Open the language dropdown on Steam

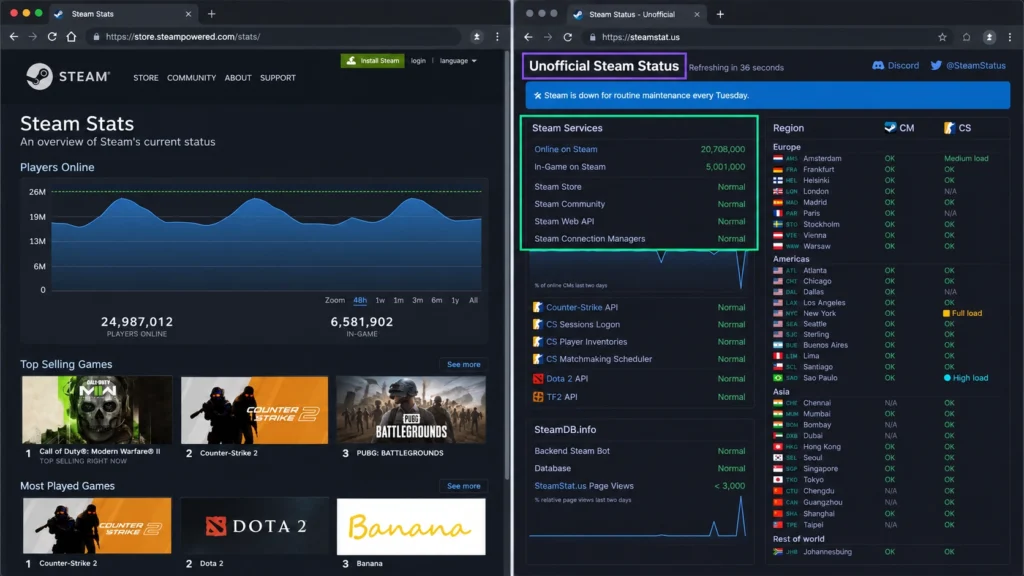tap(458, 61)
